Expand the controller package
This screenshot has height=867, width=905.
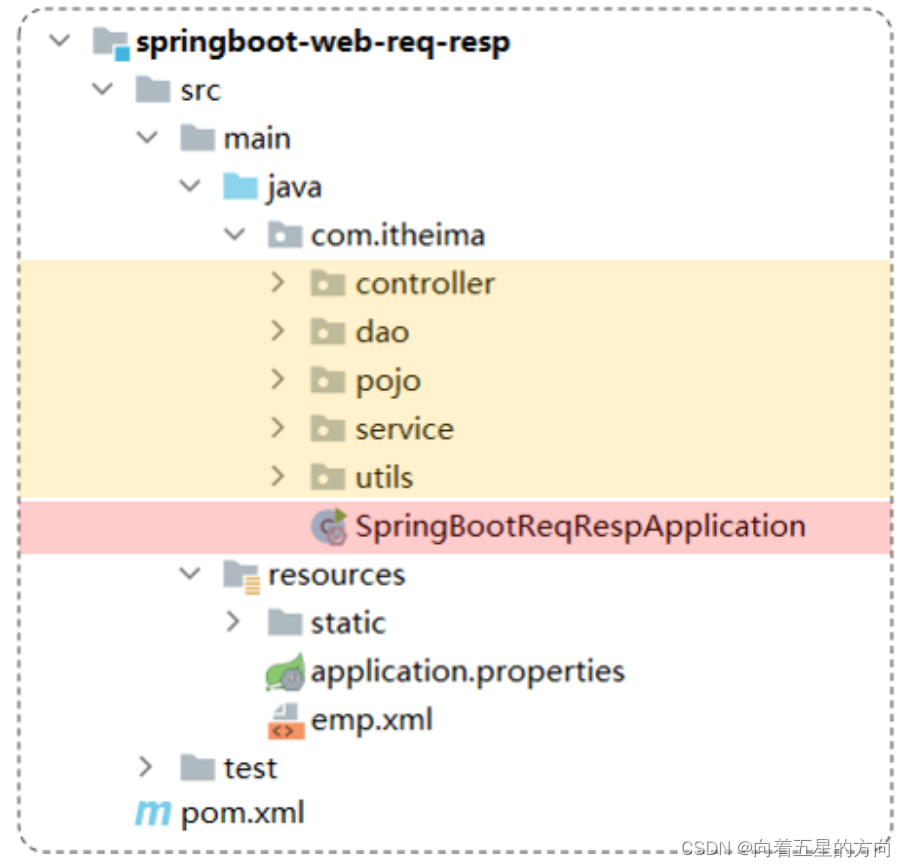click(278, 283)
